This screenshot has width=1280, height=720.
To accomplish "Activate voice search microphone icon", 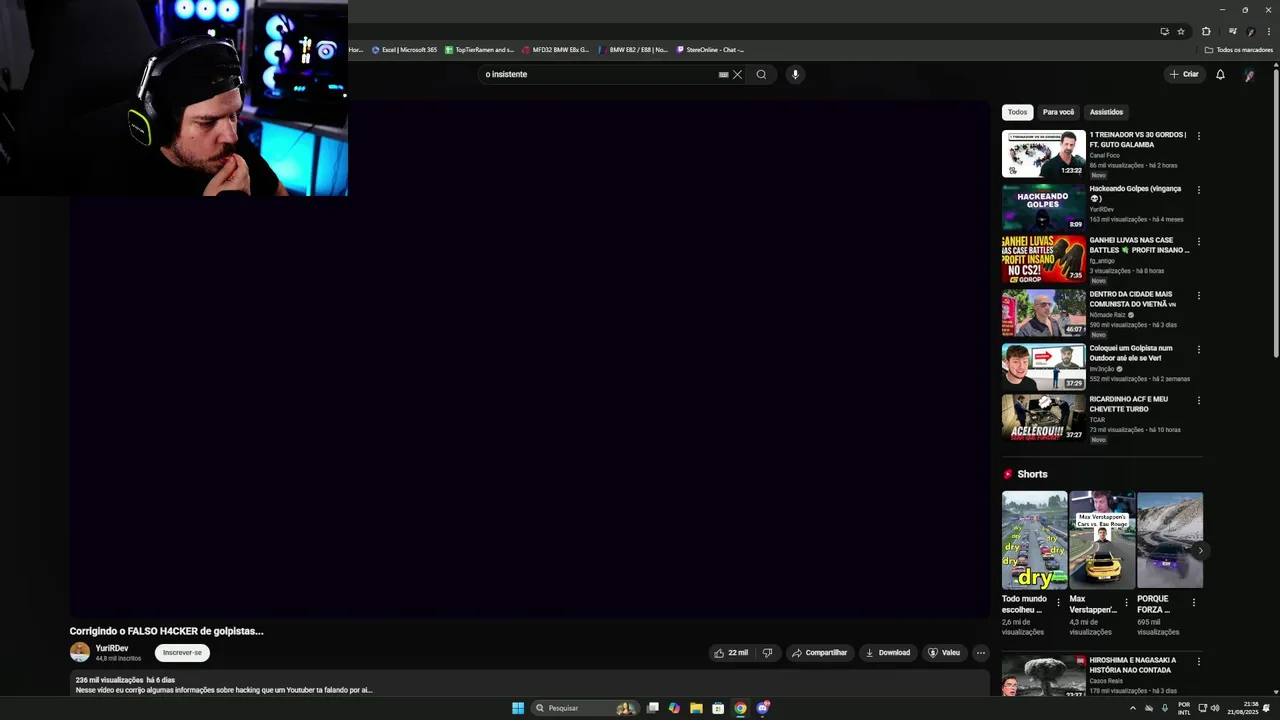I will click(x=795, y=74).
